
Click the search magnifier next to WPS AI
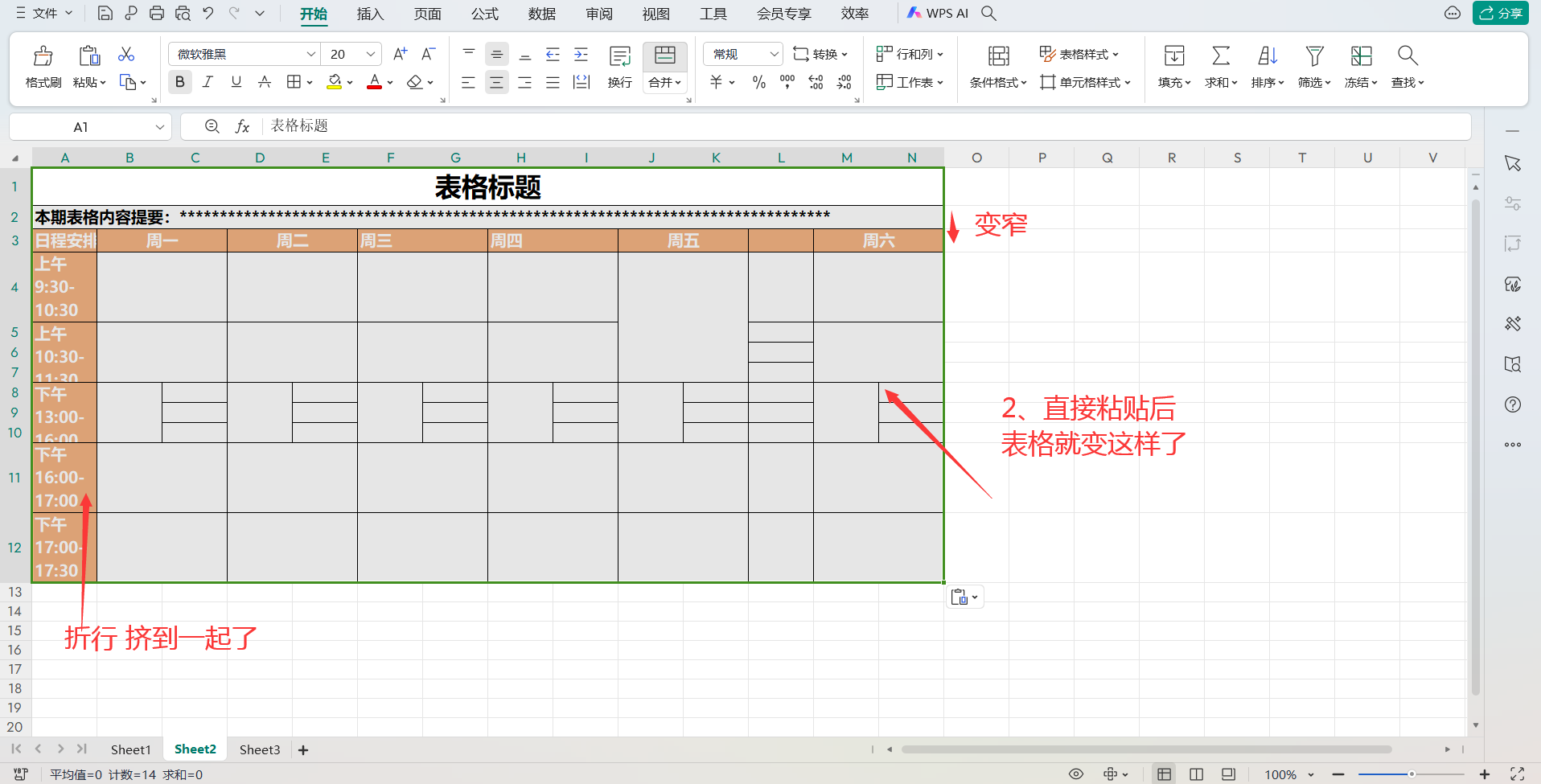[989, 13]
